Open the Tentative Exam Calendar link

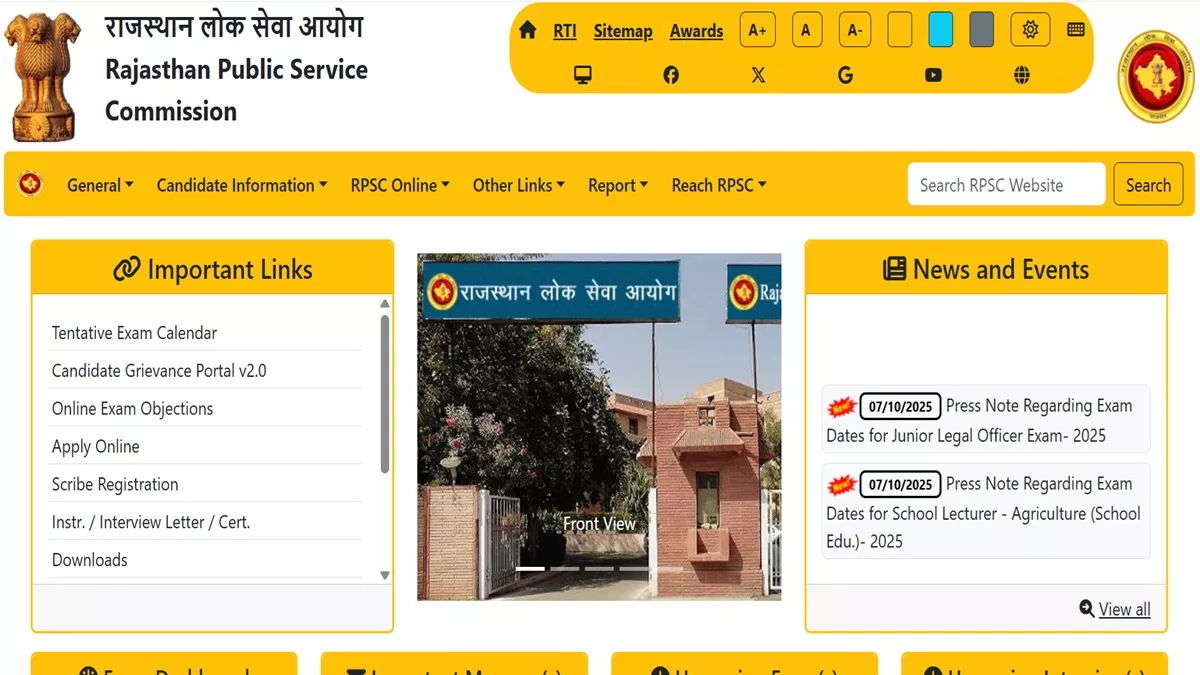click(134, 333)
